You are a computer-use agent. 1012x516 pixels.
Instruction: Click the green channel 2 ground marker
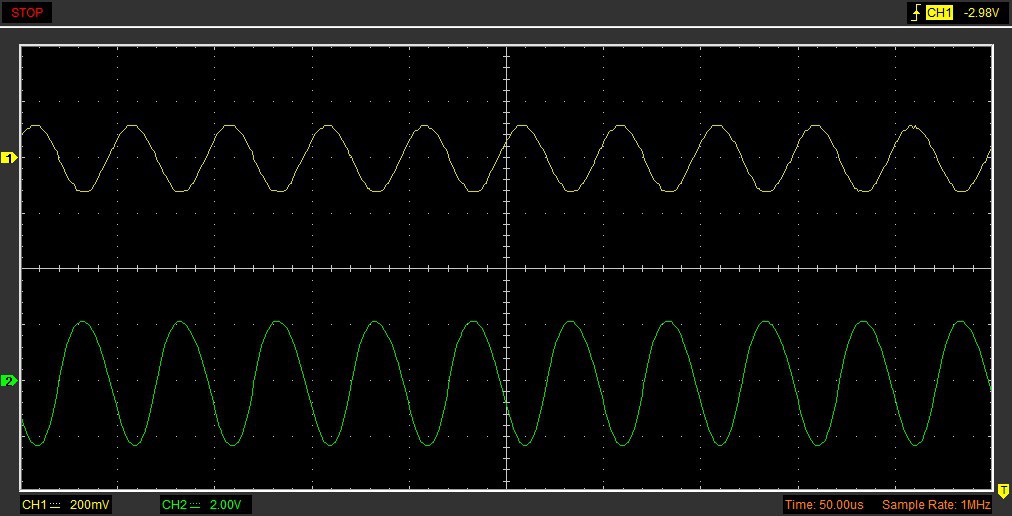[x=9, y=381]
